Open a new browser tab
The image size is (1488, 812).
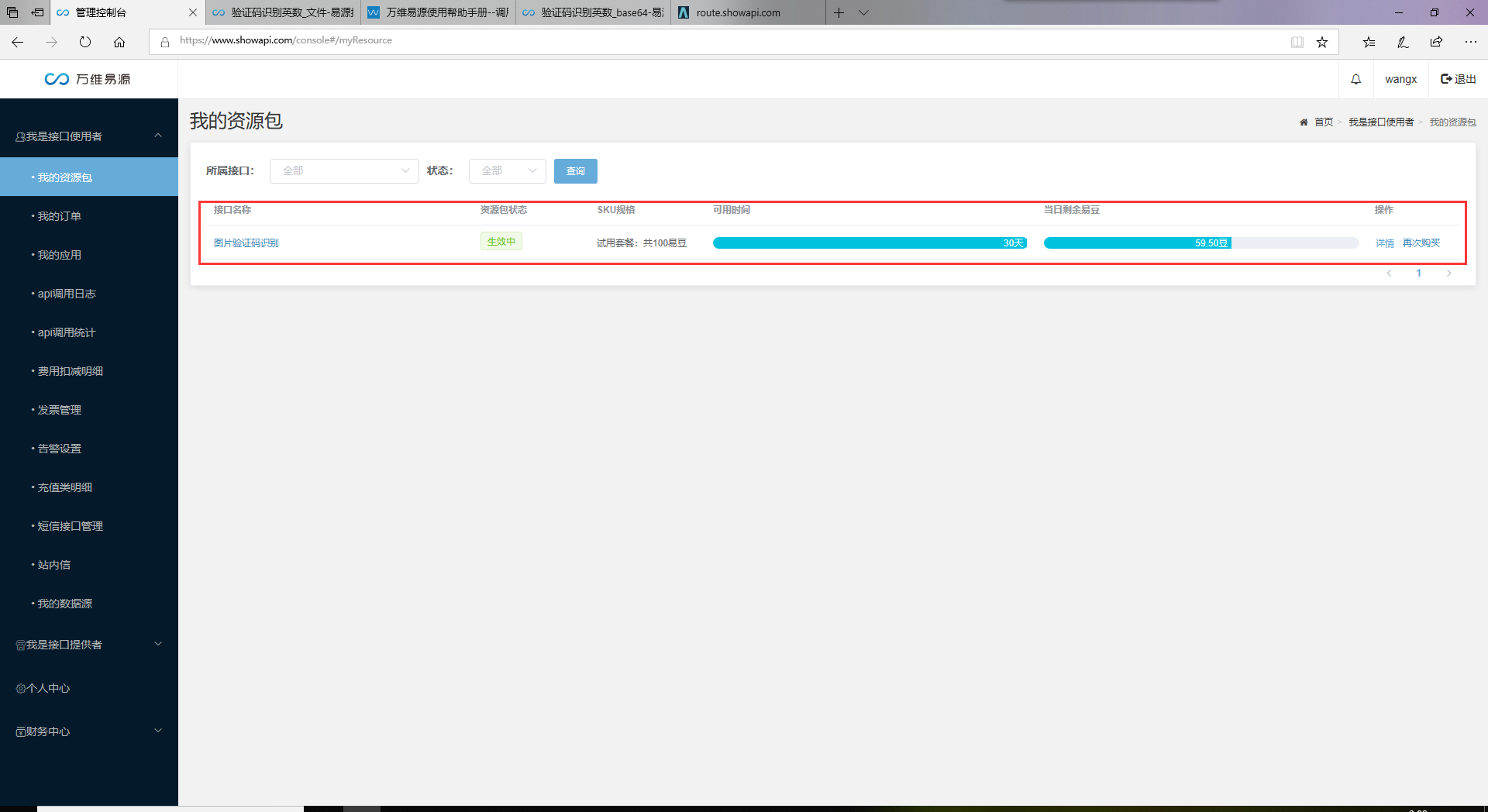coord(839,12)
